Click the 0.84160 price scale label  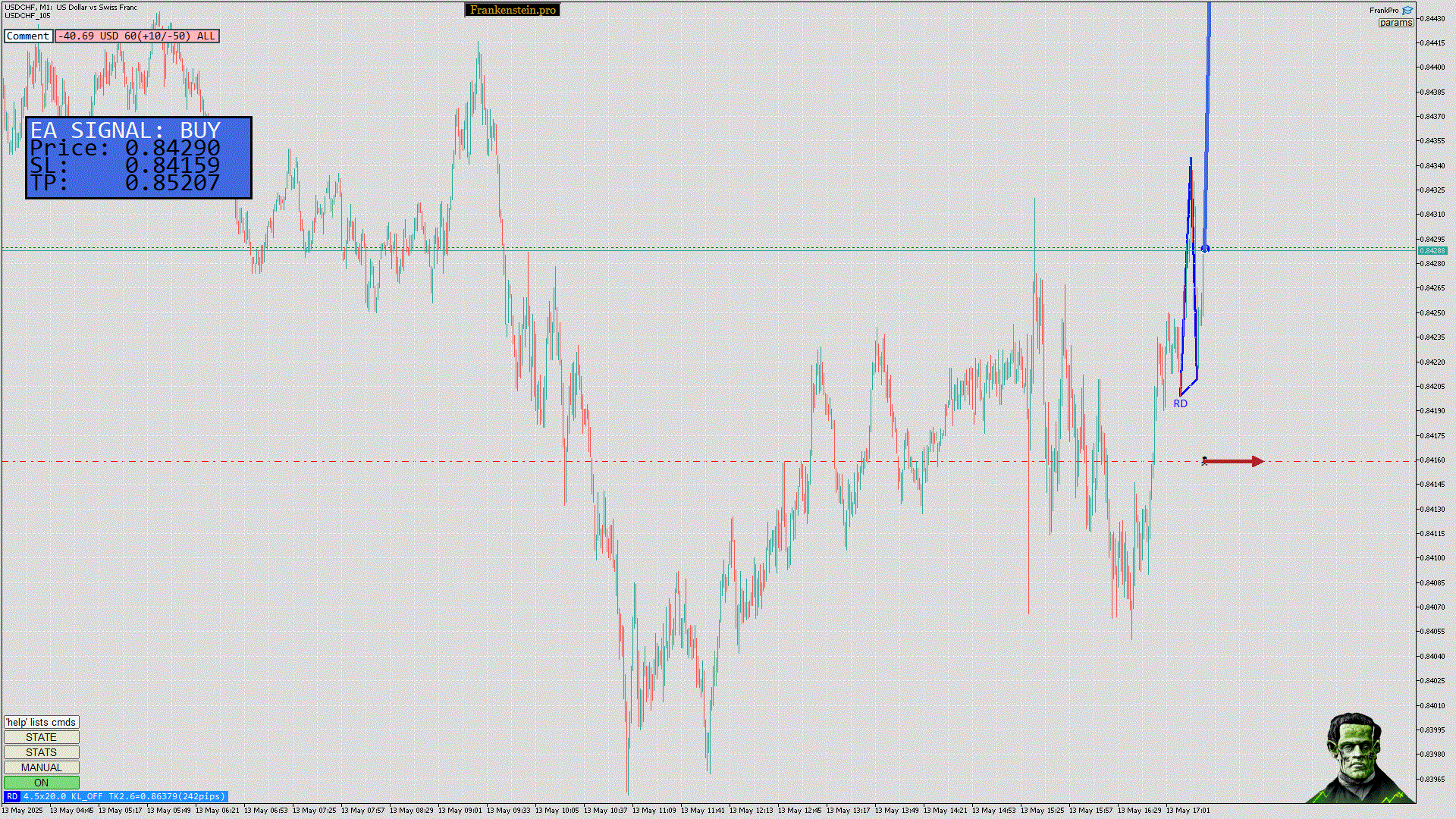point(1432,460)
